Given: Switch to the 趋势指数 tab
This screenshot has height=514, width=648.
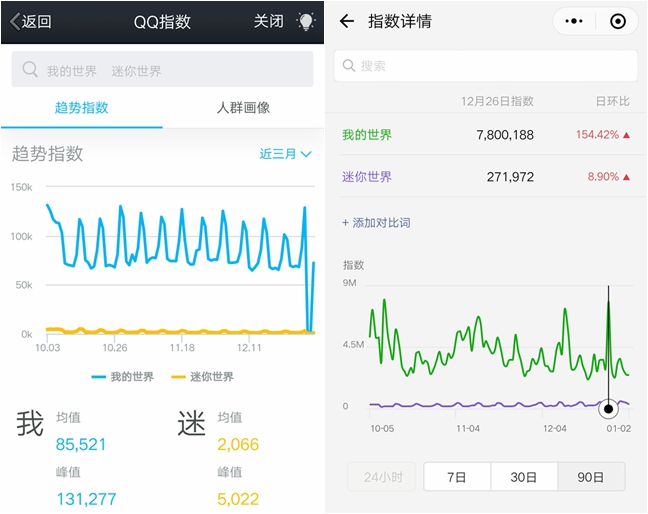Looking at the screenshot, I should coord(81,108).
